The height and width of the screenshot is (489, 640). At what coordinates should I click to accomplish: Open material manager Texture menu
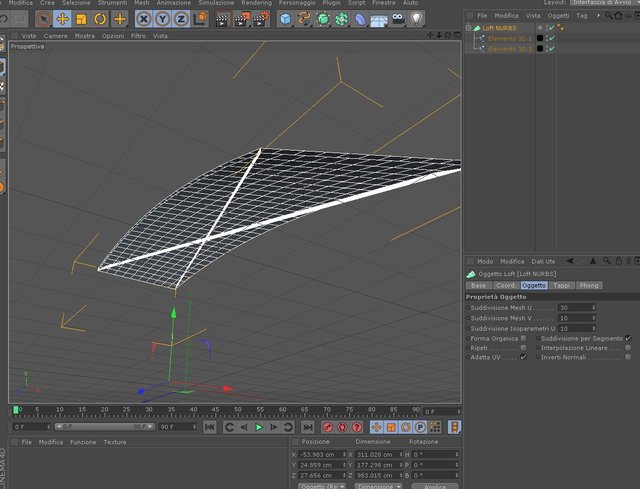point(115,442)
